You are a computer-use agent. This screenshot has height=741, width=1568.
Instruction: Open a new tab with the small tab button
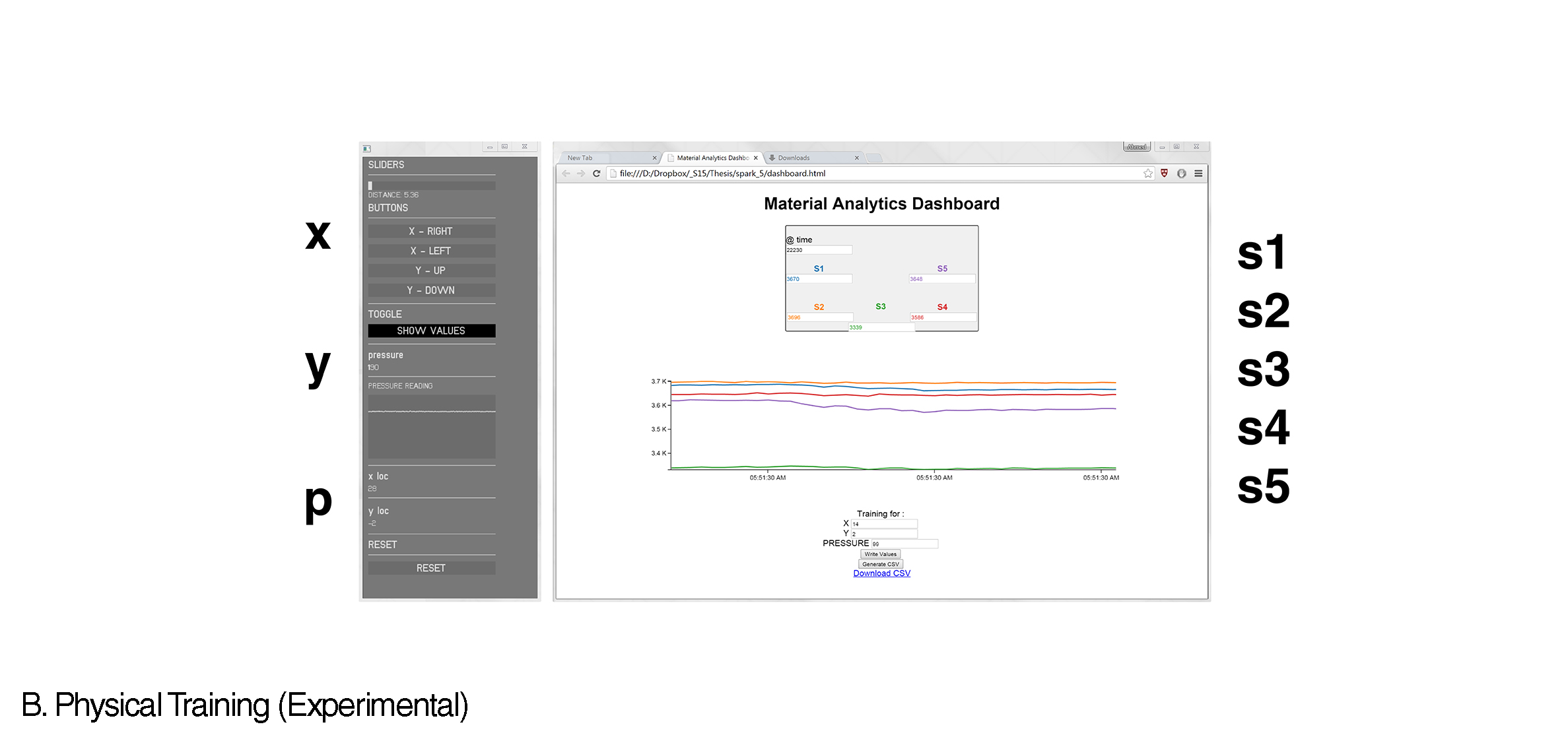pos(874,158)
